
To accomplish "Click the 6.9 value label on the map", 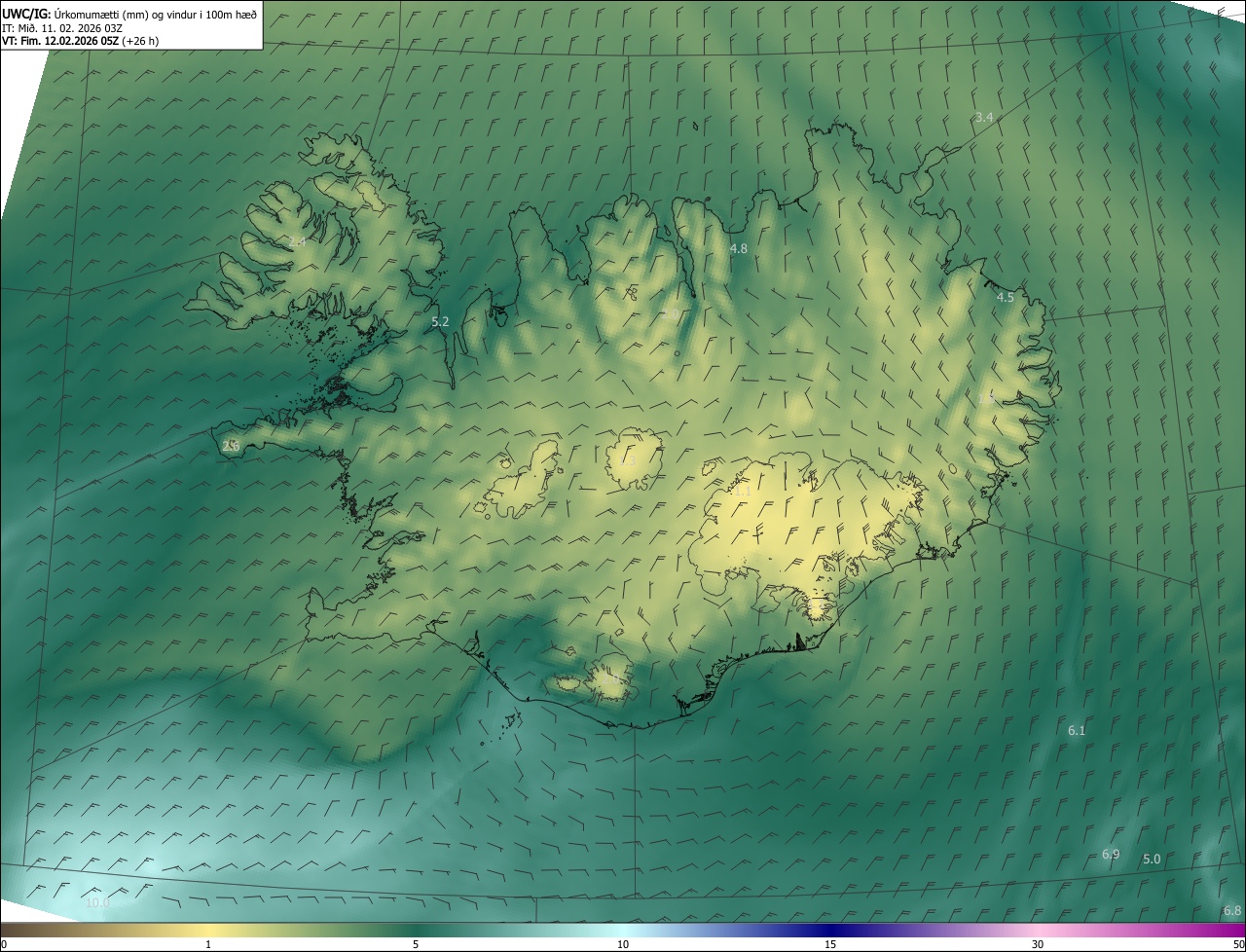I will (x=1111, y=854).
